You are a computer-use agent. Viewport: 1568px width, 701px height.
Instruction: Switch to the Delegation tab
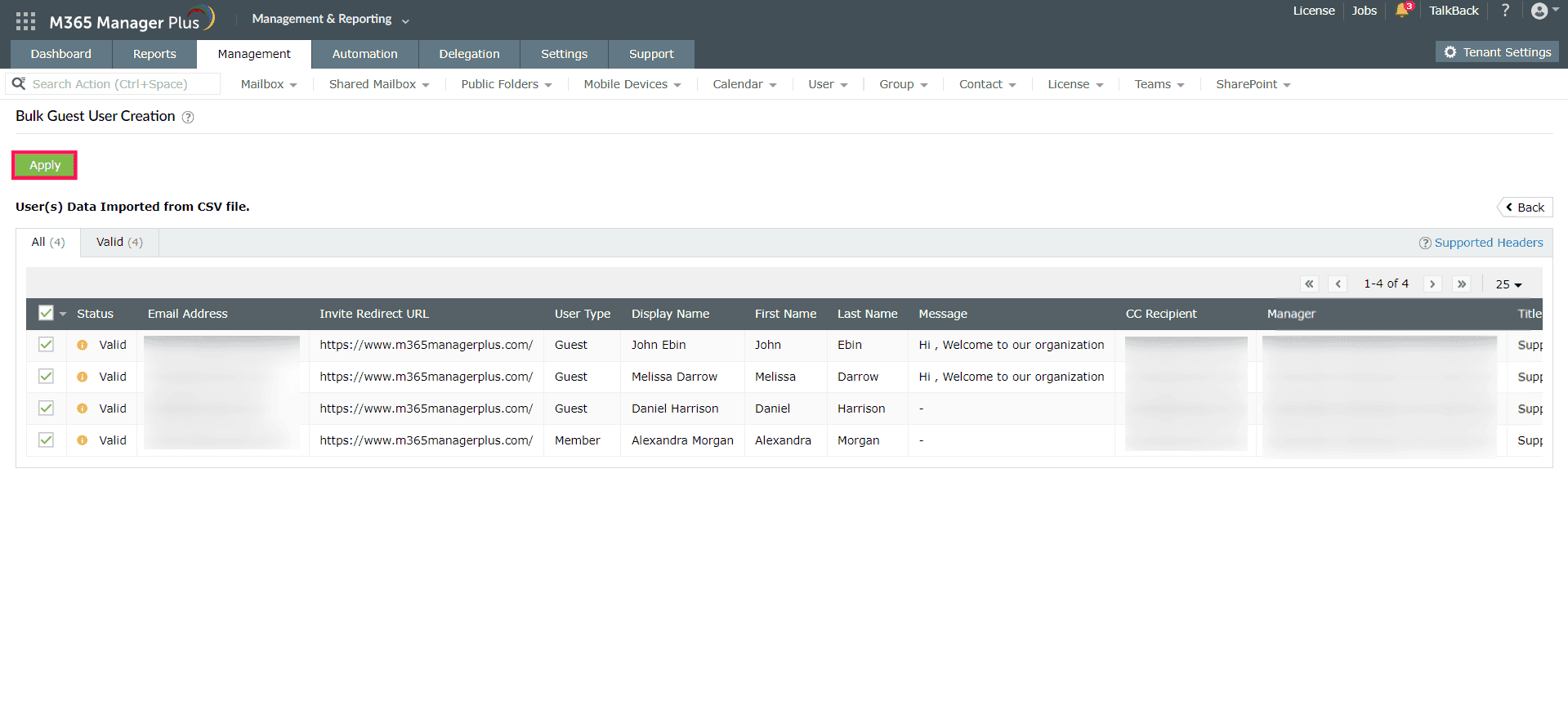click(x=469, y=54)
